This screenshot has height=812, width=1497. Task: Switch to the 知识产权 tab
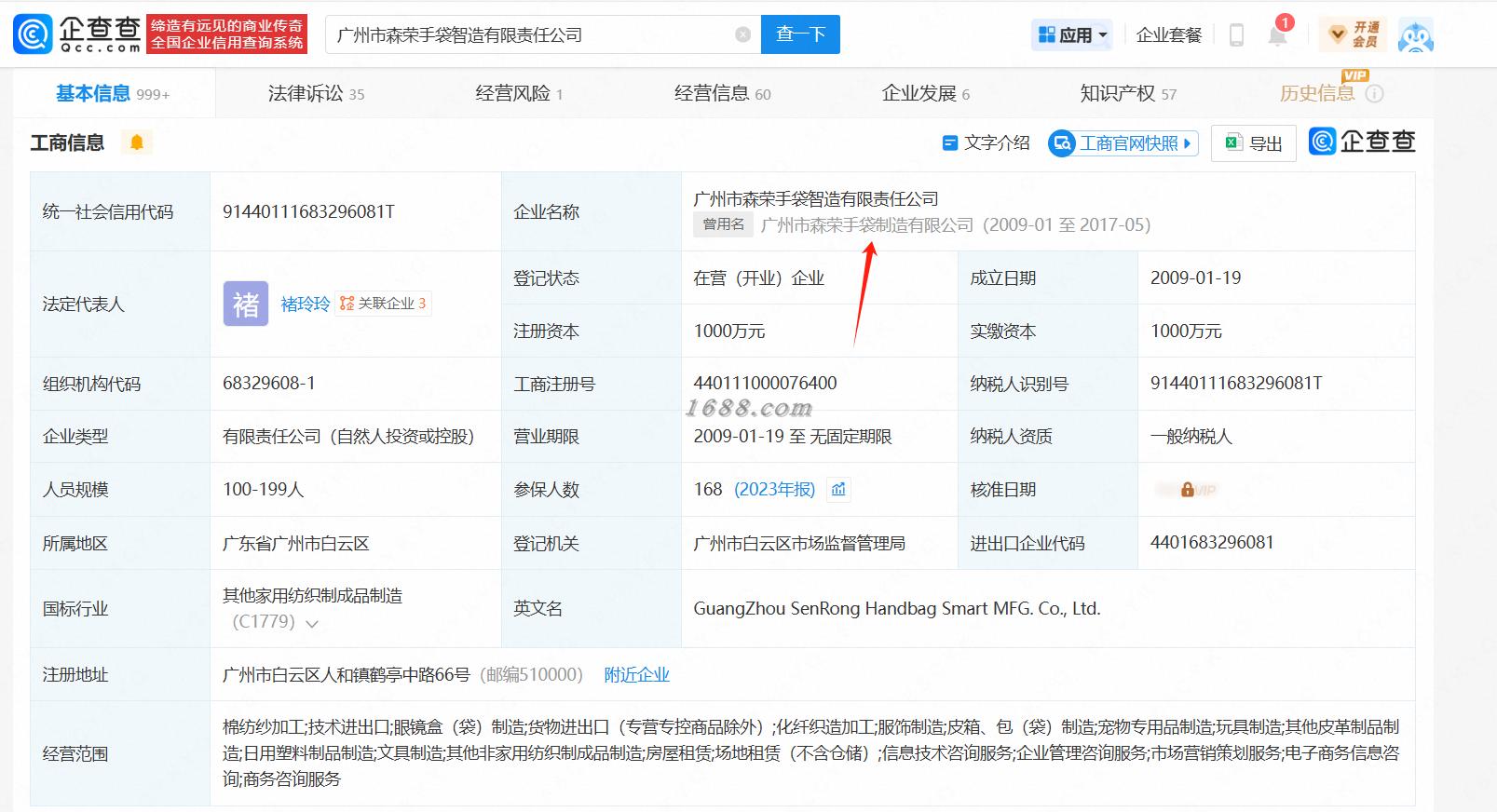tap(1128, 94)
